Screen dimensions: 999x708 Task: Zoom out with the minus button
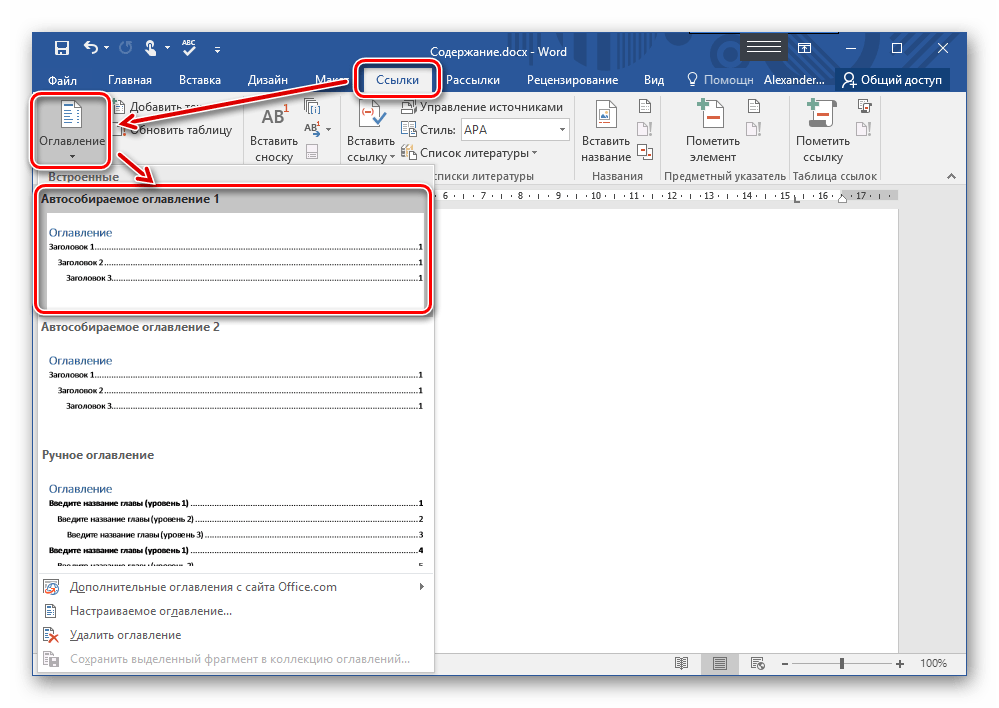pyautogui.click(x=785, y=664)
